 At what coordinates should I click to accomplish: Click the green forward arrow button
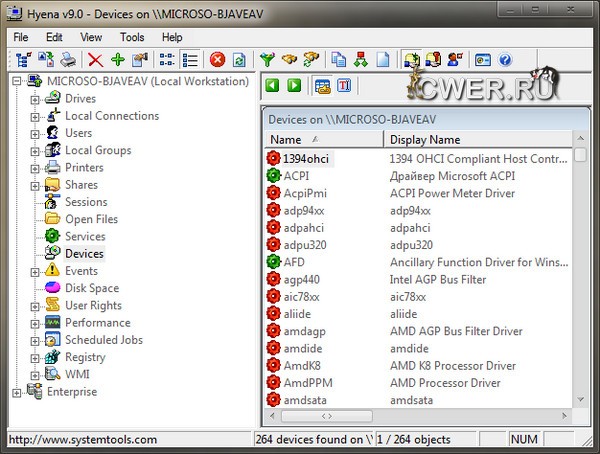(x=294, y=86)
